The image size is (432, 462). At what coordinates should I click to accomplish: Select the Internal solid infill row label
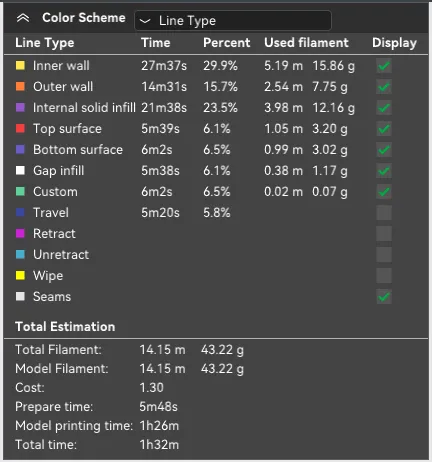pyautogui.click(x=84, y=108)
